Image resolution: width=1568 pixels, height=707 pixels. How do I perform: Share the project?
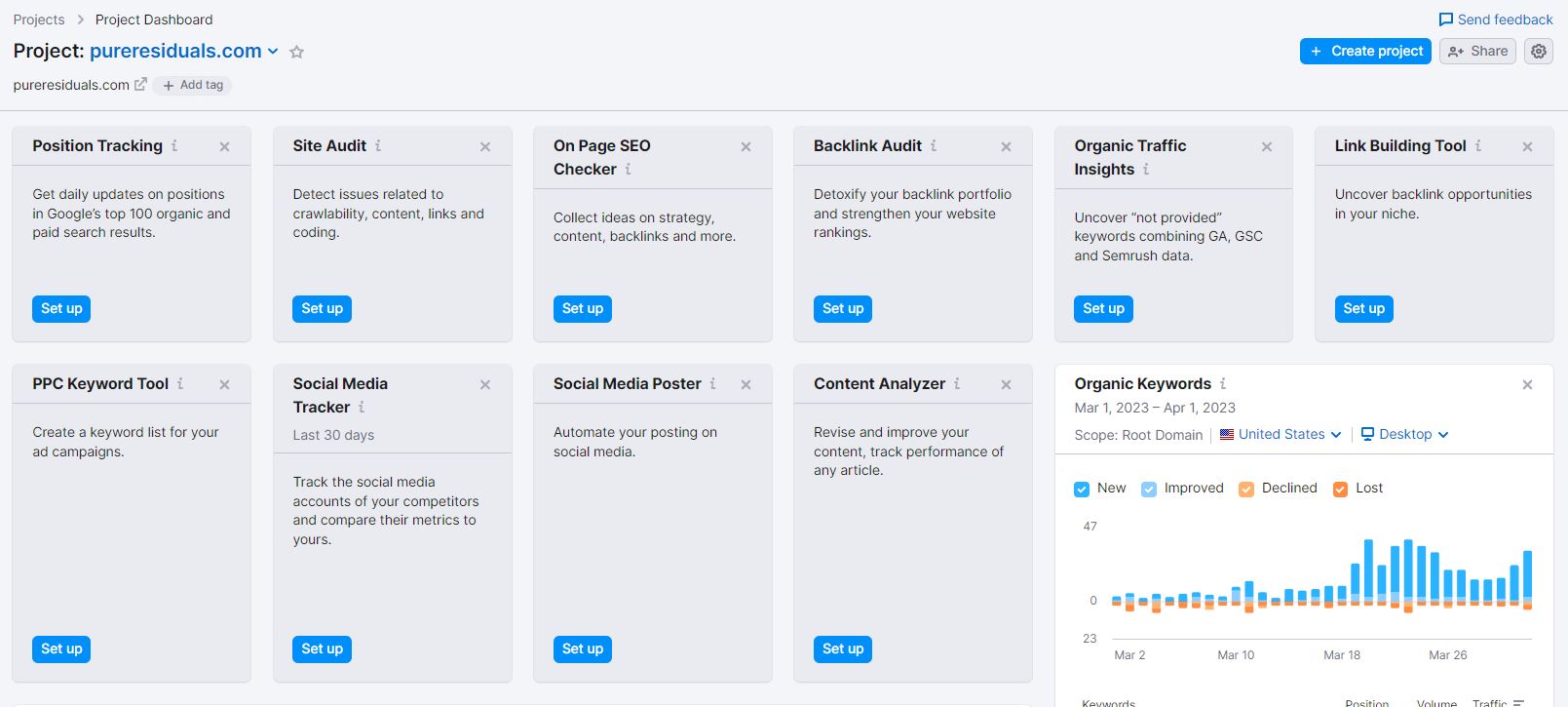pyautogui.click(x=1477, y=52)
